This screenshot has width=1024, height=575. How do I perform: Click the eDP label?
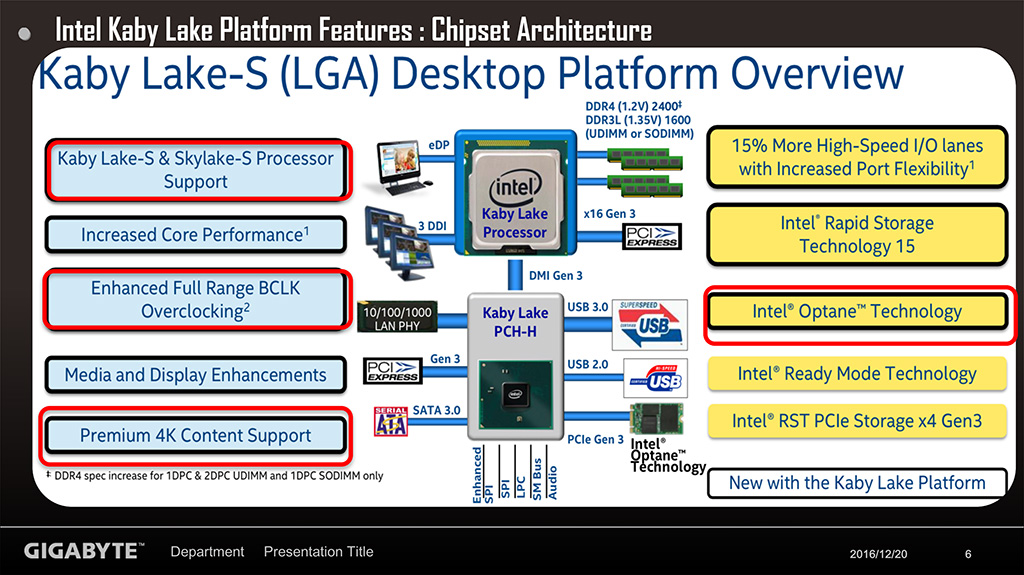[x=440, y=145]
